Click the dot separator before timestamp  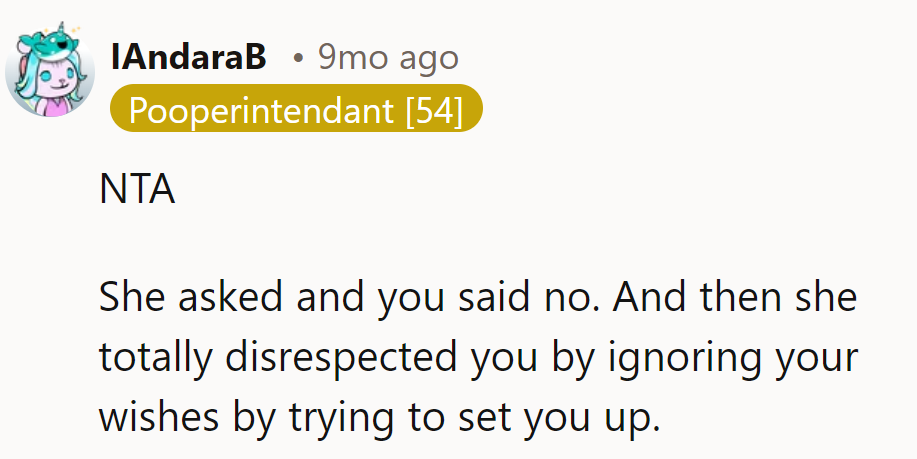tap(298, 58)
